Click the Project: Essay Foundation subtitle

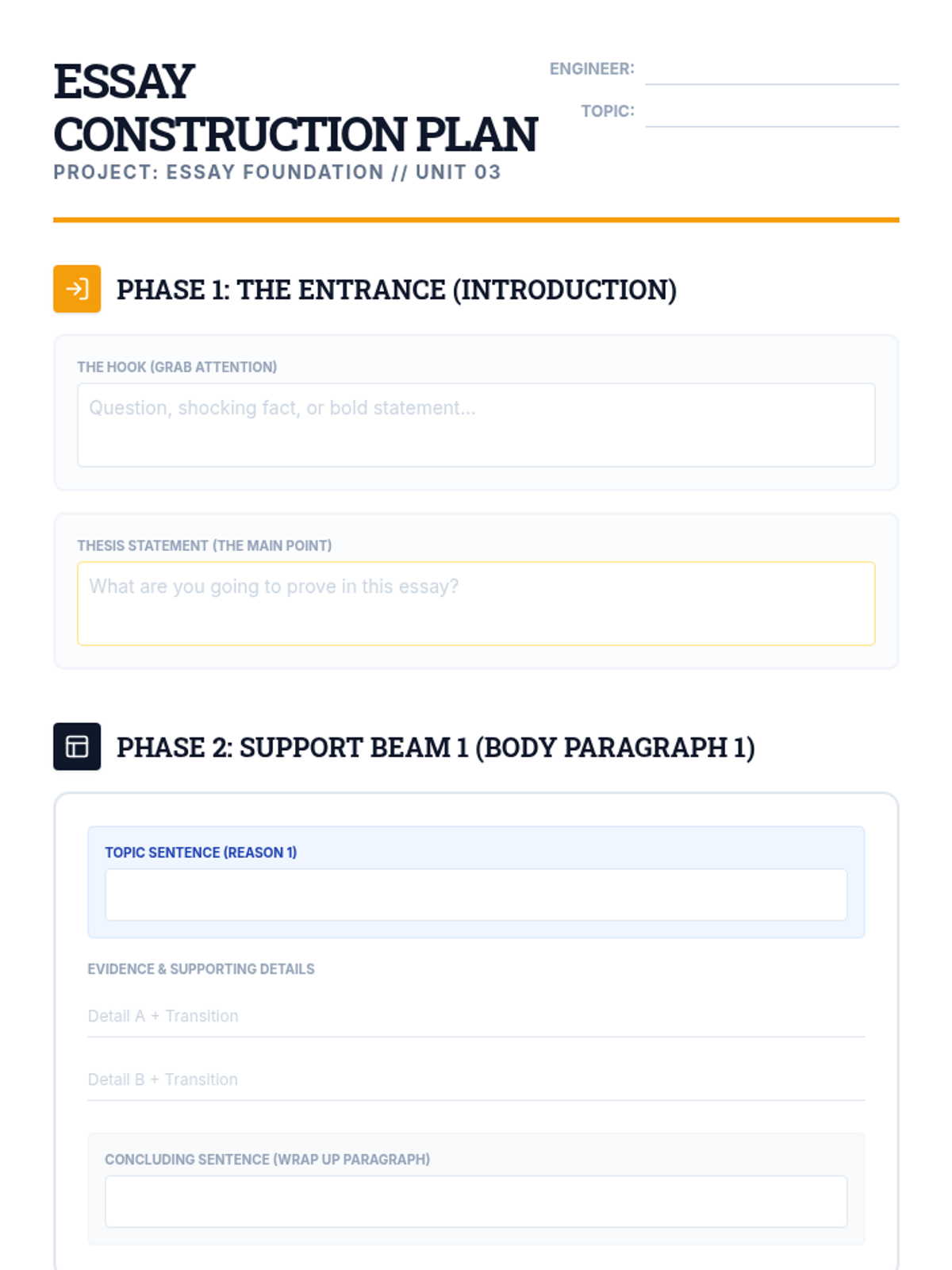[277, 172]
